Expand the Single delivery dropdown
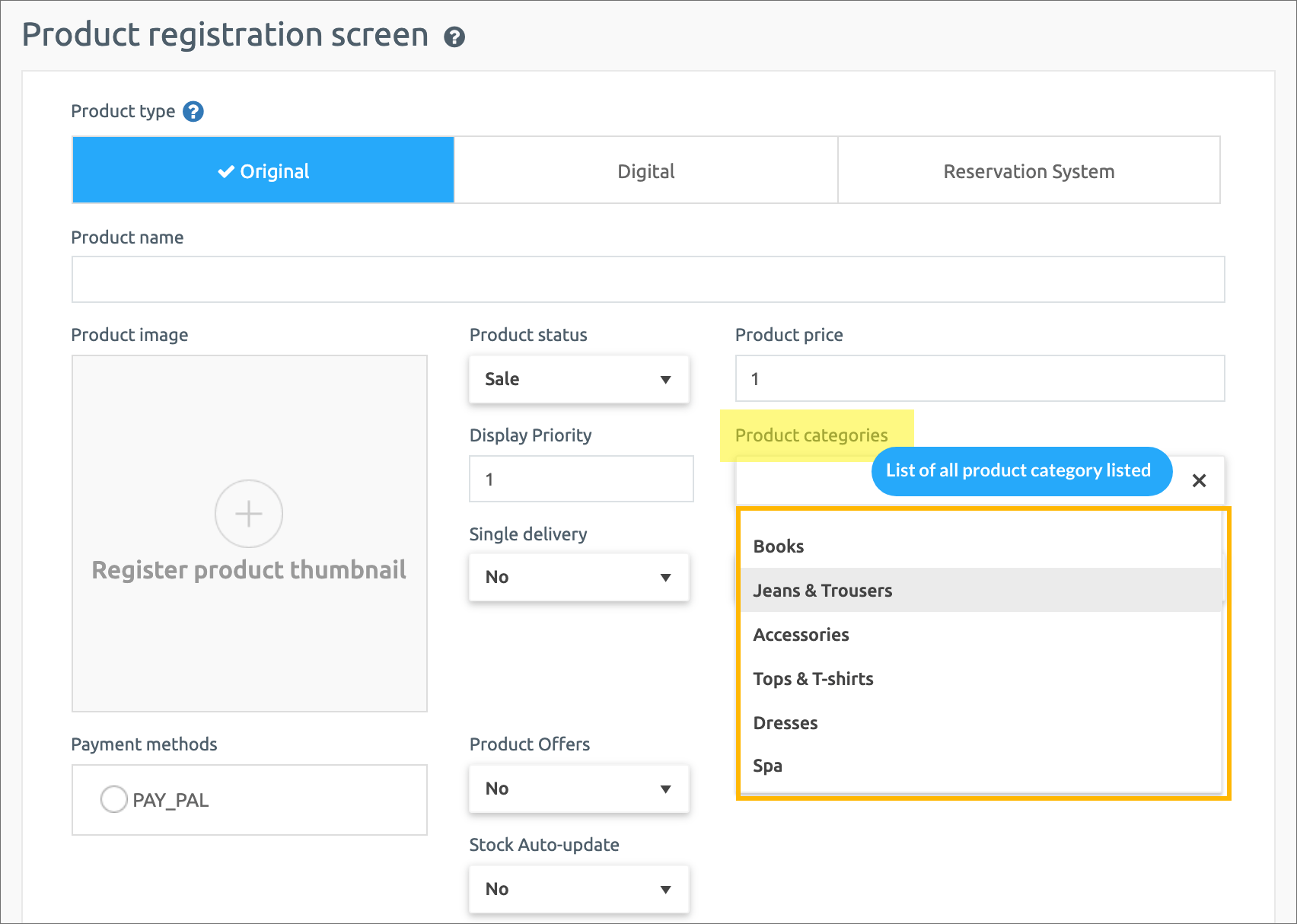Screen dimensions: 1297x924 coord(578,577)
